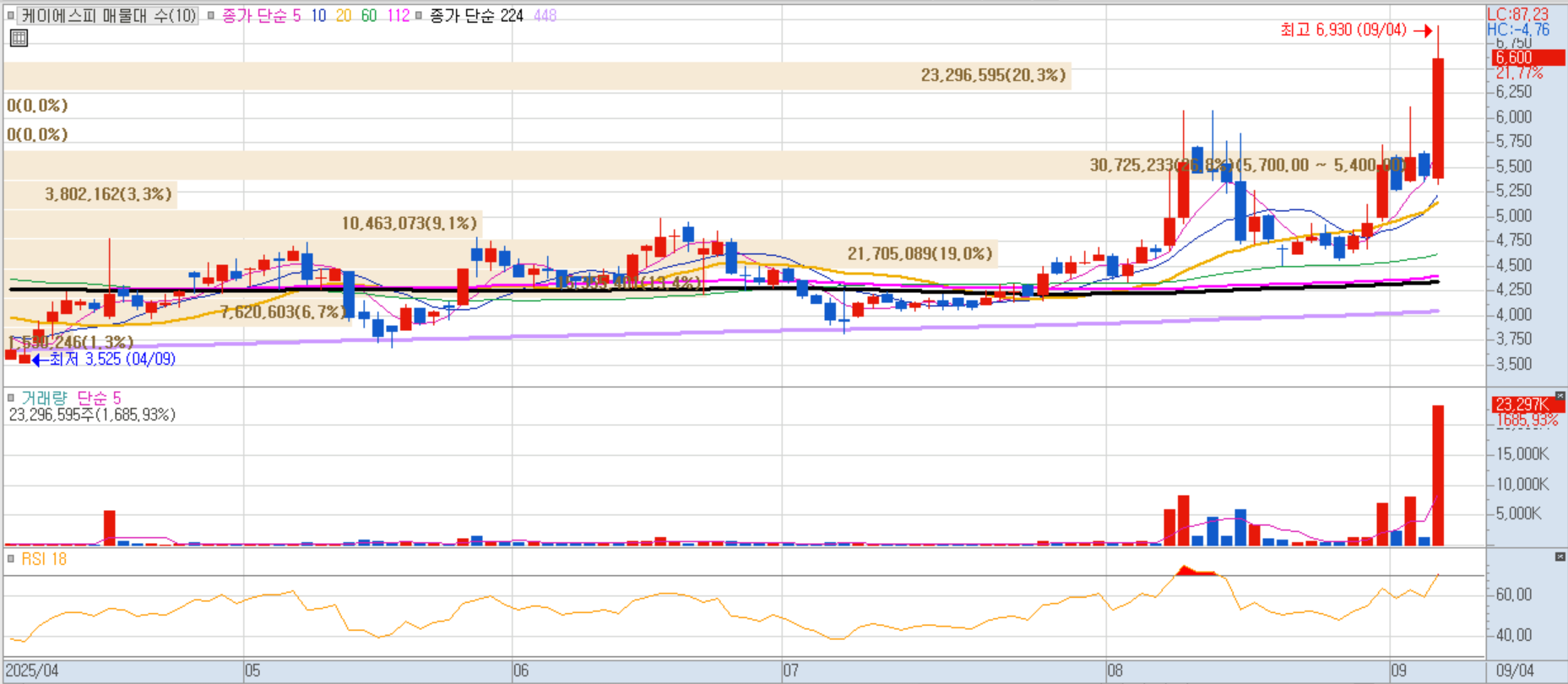Select the orange 20-day moving average legend
The height and width of the screenshot is (684, 1568).
(344, 15)
